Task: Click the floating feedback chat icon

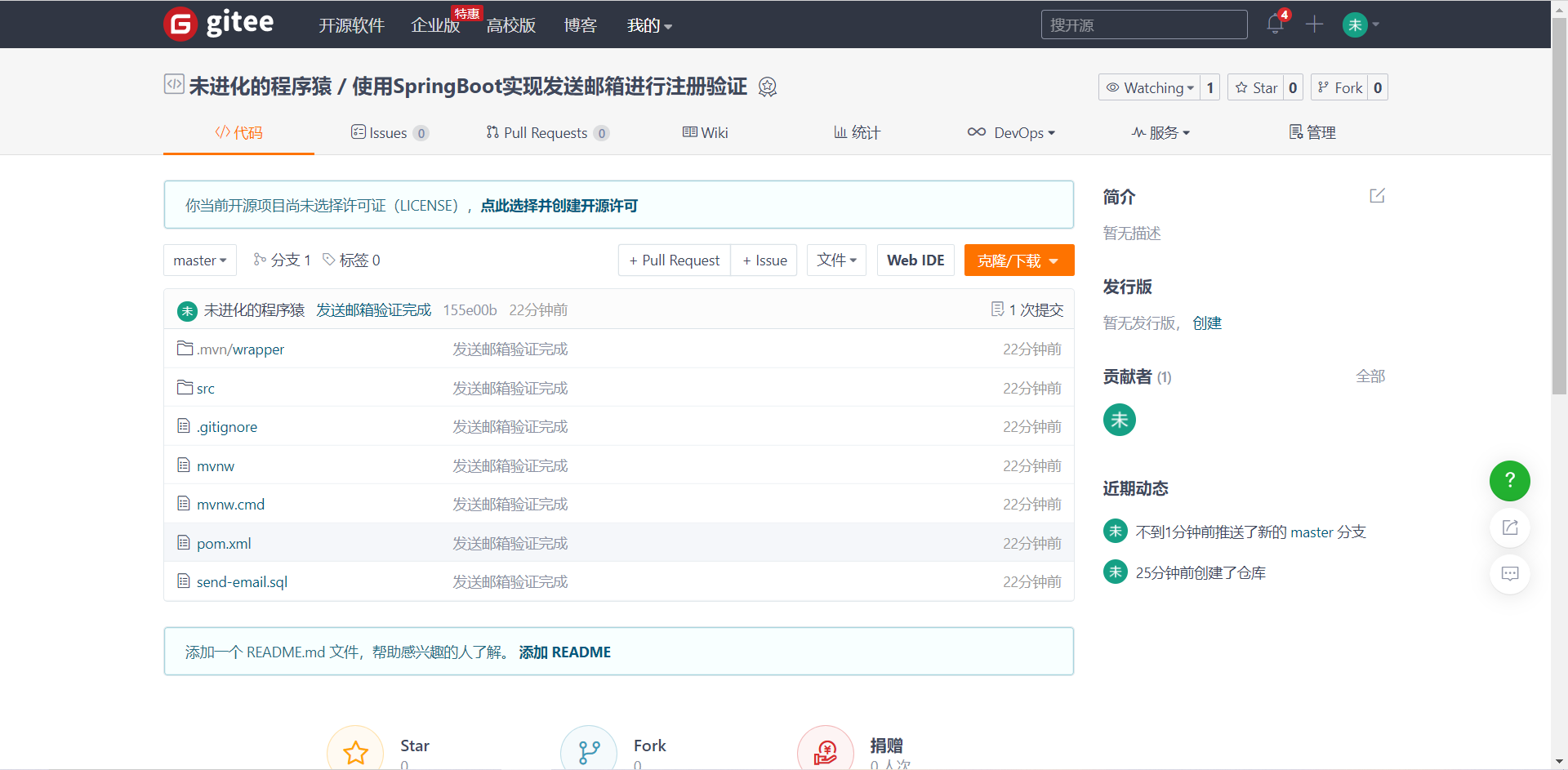Action: (x=1510, y=573)
